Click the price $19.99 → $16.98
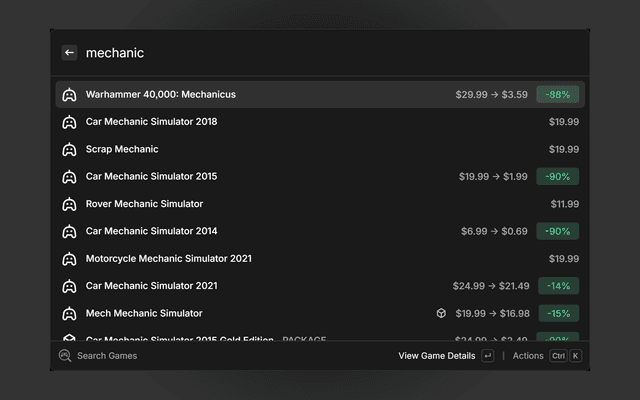The image size is (640, 400). point(493,313)
